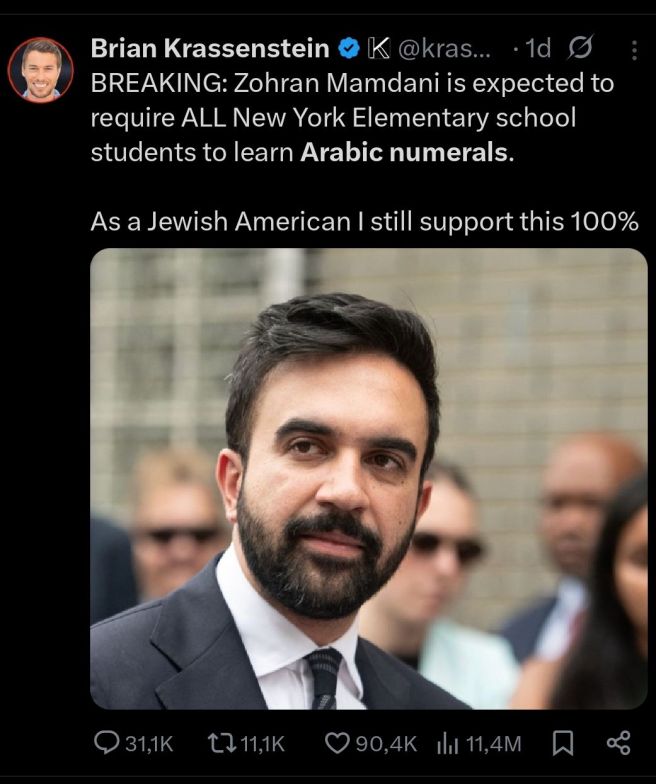Open the reply comment icon
The image size is (656, 784).
pos(106,743)
